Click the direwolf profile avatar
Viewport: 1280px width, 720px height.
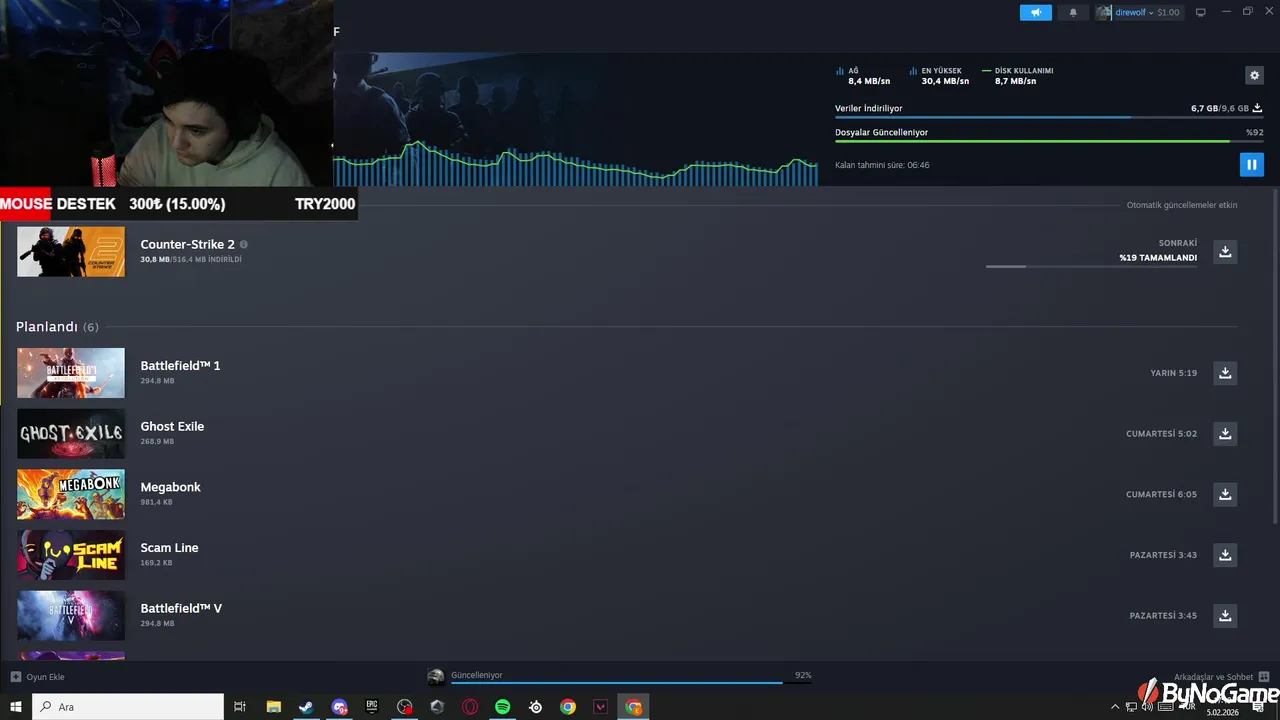click(x=1104, y=12)
